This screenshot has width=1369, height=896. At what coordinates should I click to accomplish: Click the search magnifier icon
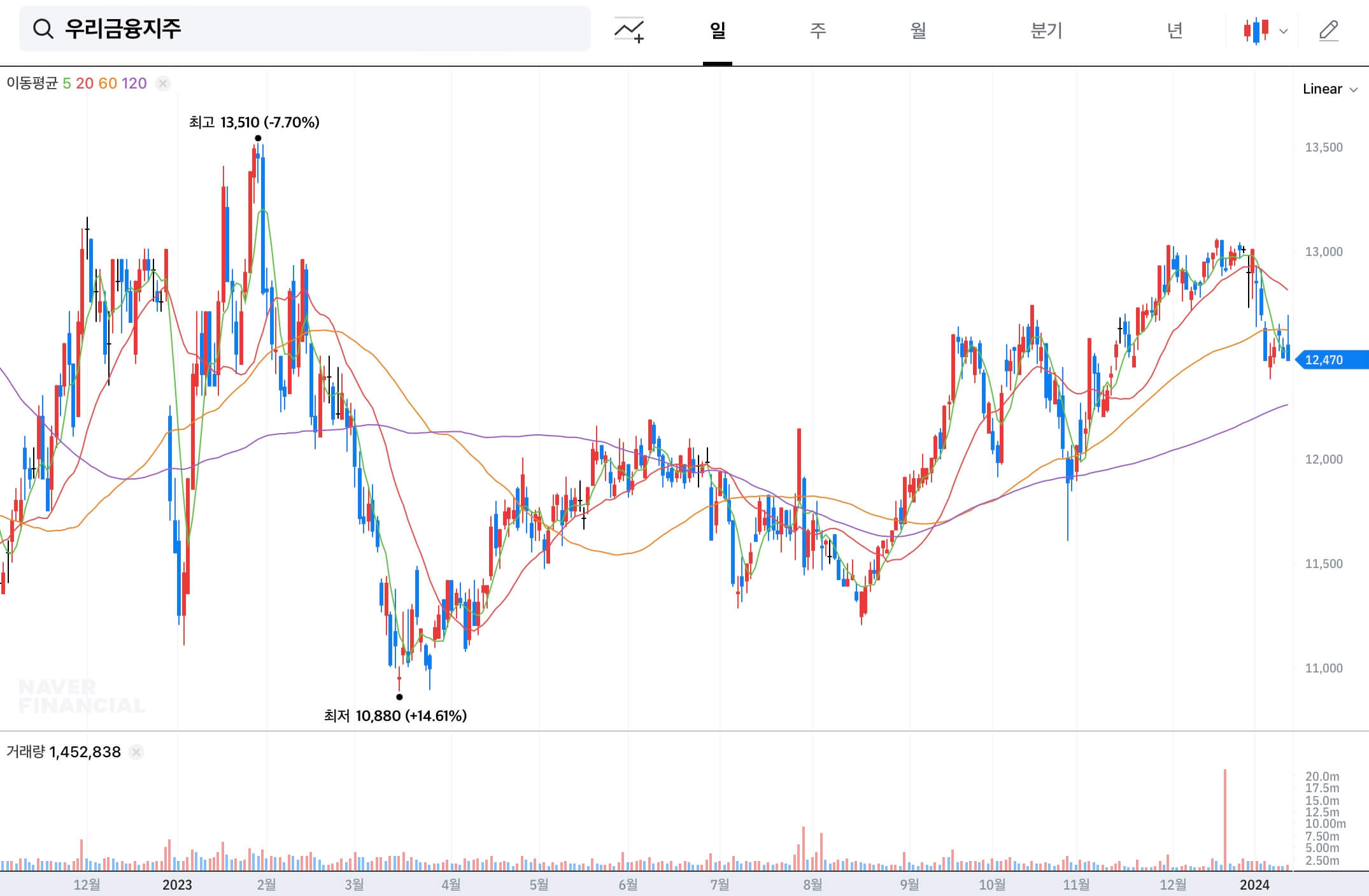(43, 29)
